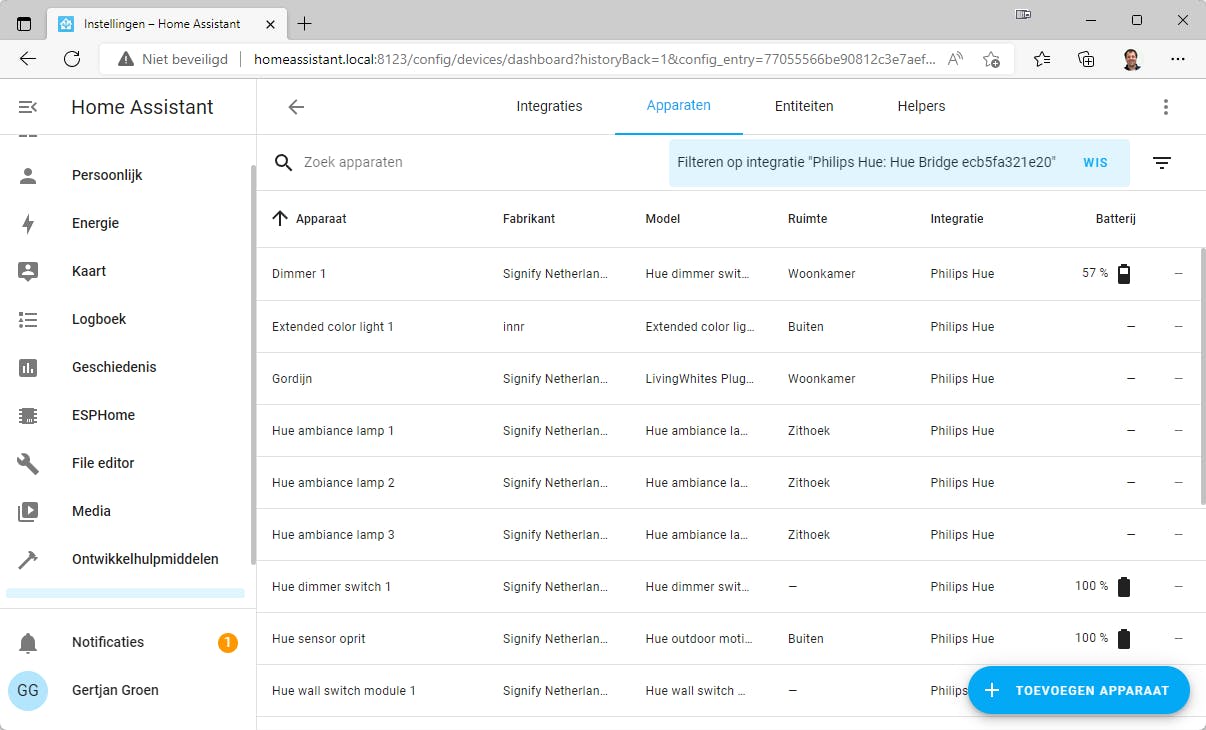Image resolution: width=1206 pixels, height=730 pixels.
Task: Open the File editor
Action: tap(103, 463)
